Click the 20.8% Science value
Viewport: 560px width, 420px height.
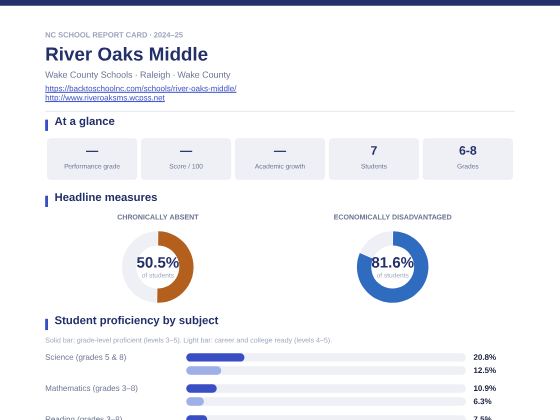click(485, 357)
